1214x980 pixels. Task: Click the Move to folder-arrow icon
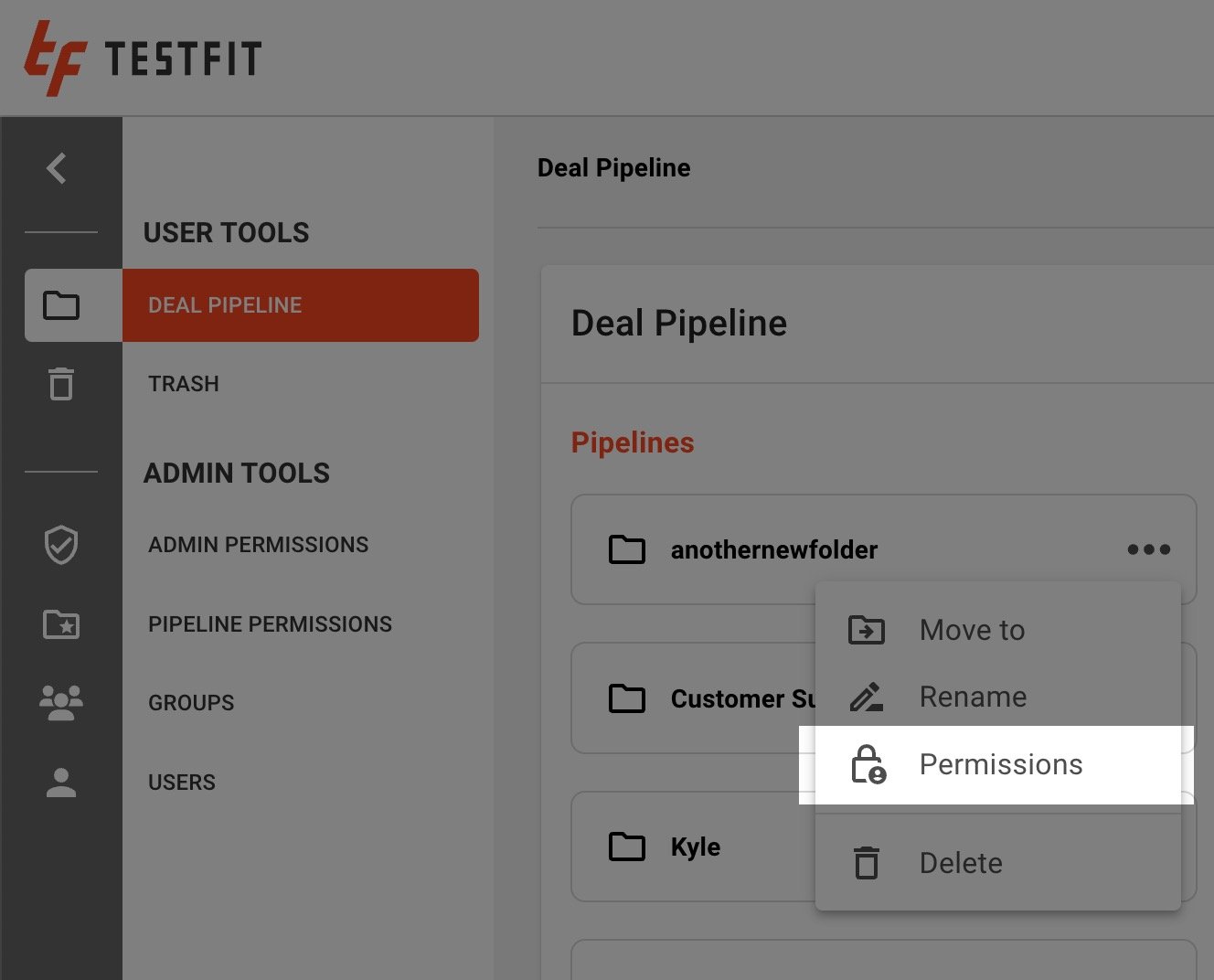point(866,629)
